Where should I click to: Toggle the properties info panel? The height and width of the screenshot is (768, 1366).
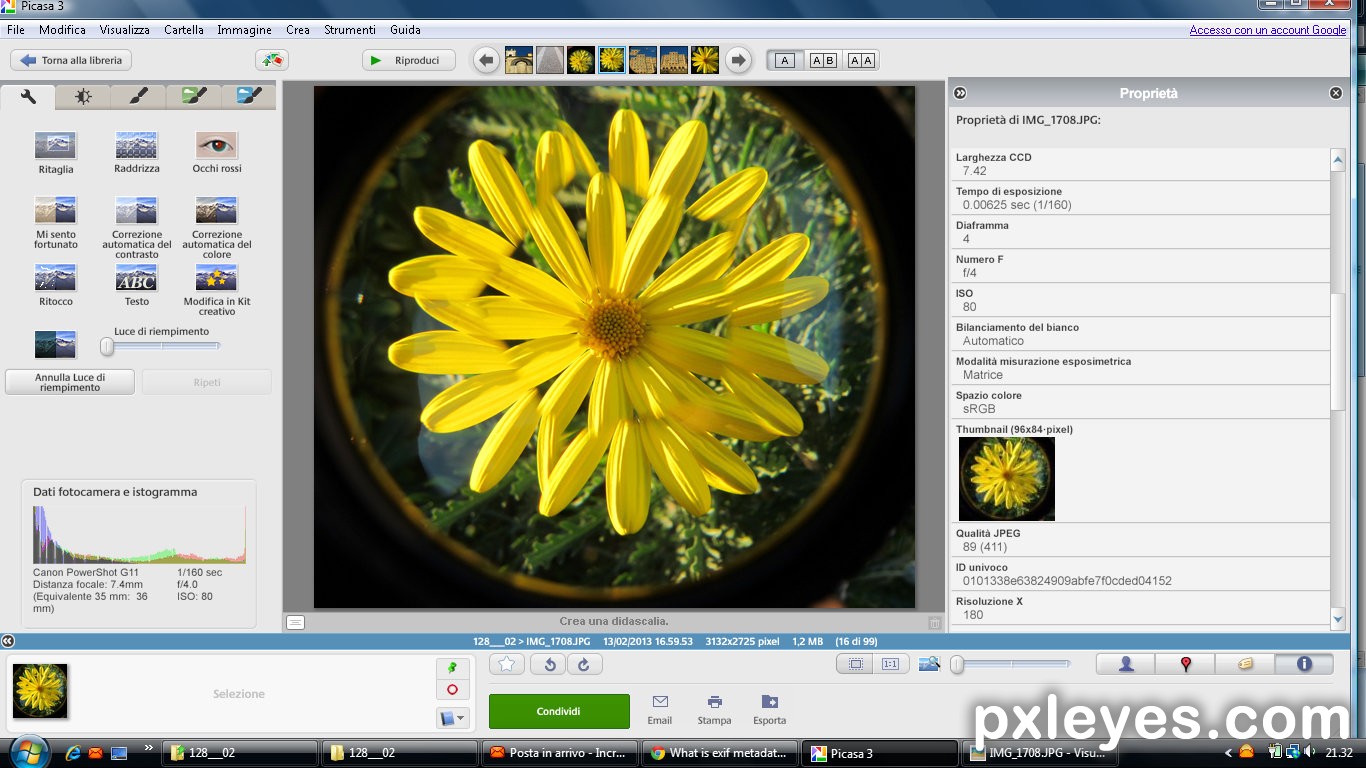click(x=1304, y=664)
